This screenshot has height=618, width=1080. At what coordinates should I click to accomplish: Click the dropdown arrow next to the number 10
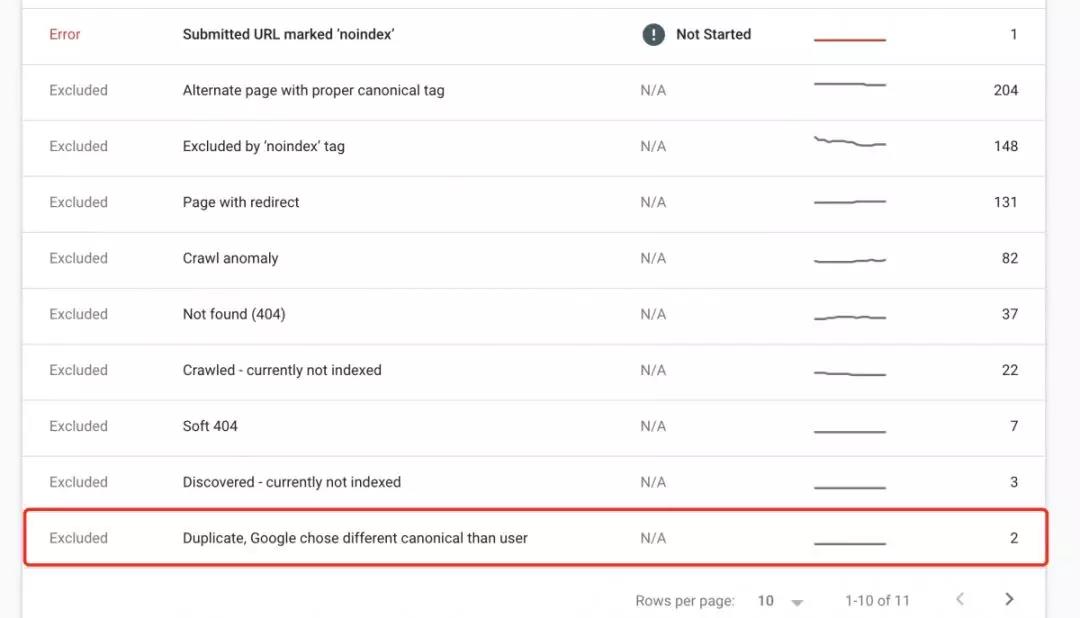(x=797, y=600)
